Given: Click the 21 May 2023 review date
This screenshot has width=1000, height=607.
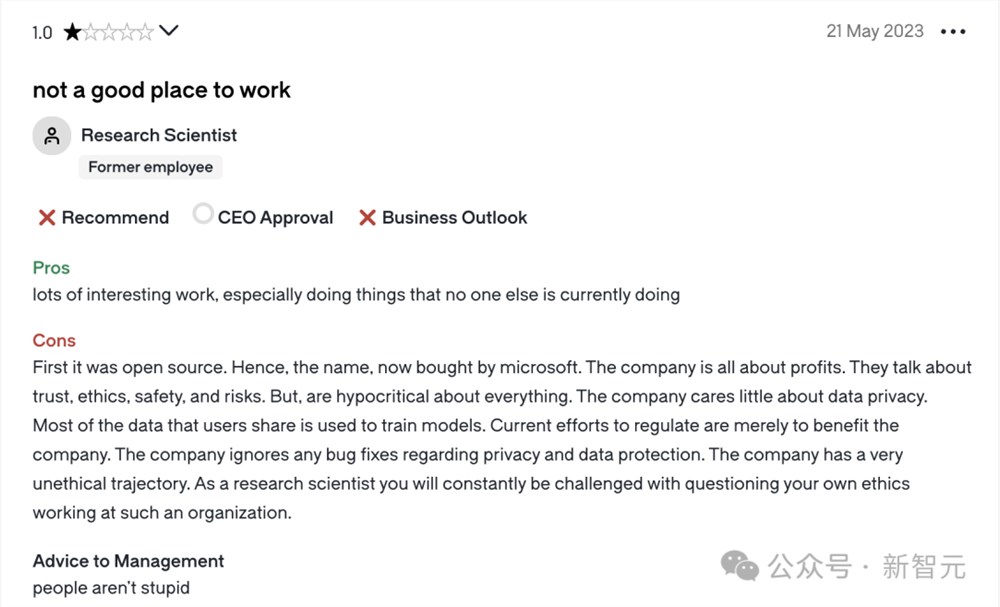Looking at the screenshot, I should 874,31.
